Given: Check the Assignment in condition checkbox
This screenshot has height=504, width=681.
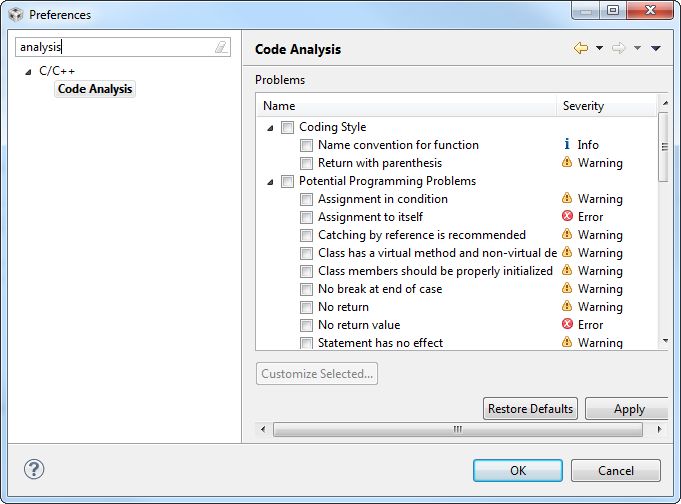Looking at the screenshot, I should click(307, 199).
